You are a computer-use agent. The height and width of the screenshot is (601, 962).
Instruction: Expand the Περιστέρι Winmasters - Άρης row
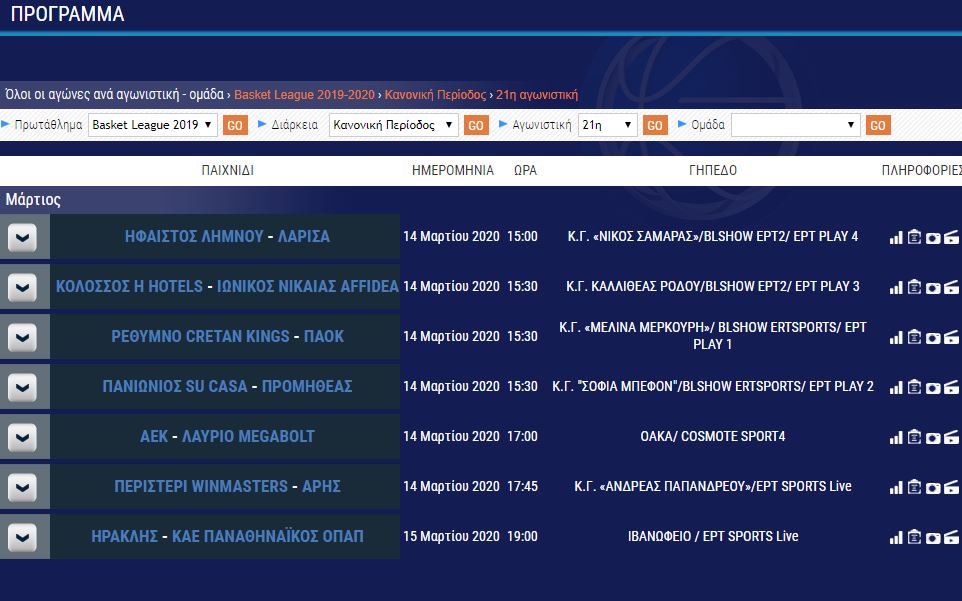pyautogui.click(x=22, y=487)
